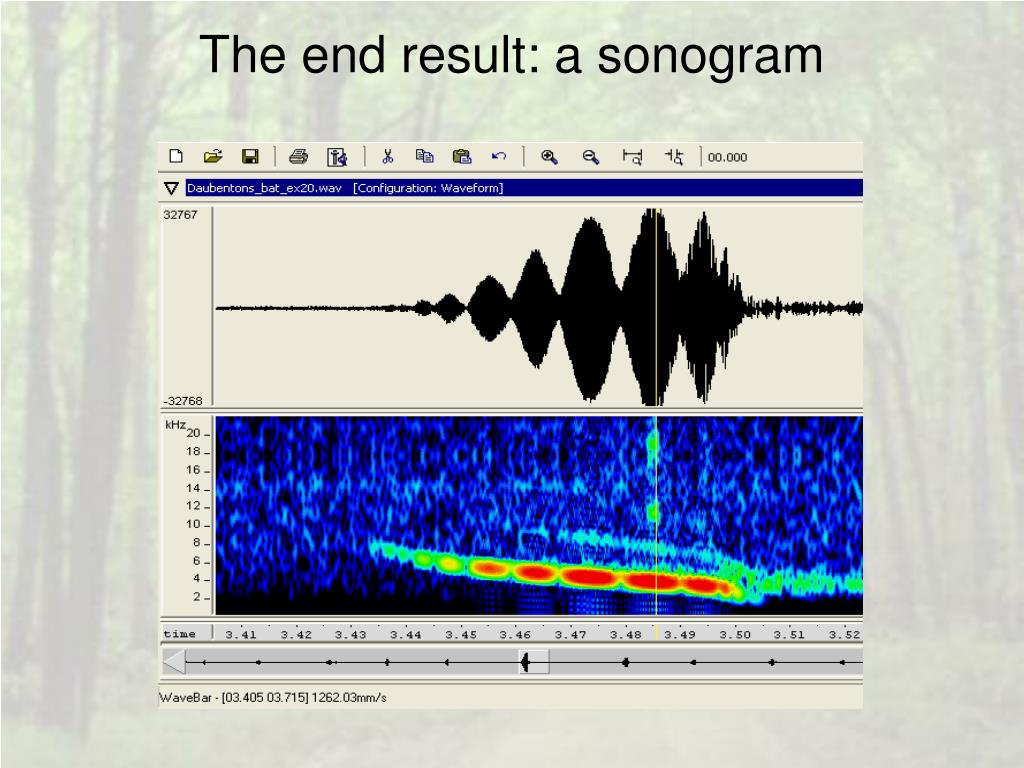
Task: Click the New file icon
Action: coord(176,156)
